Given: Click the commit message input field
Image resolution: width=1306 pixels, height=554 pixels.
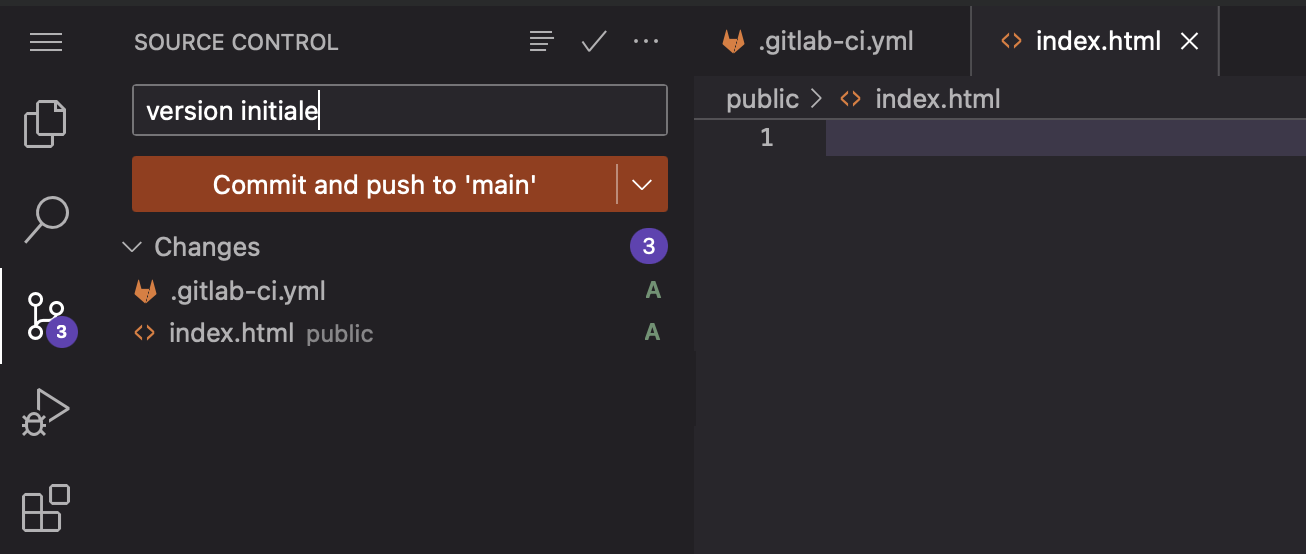Looking at the screenshot, I should [x=399, y=110].
